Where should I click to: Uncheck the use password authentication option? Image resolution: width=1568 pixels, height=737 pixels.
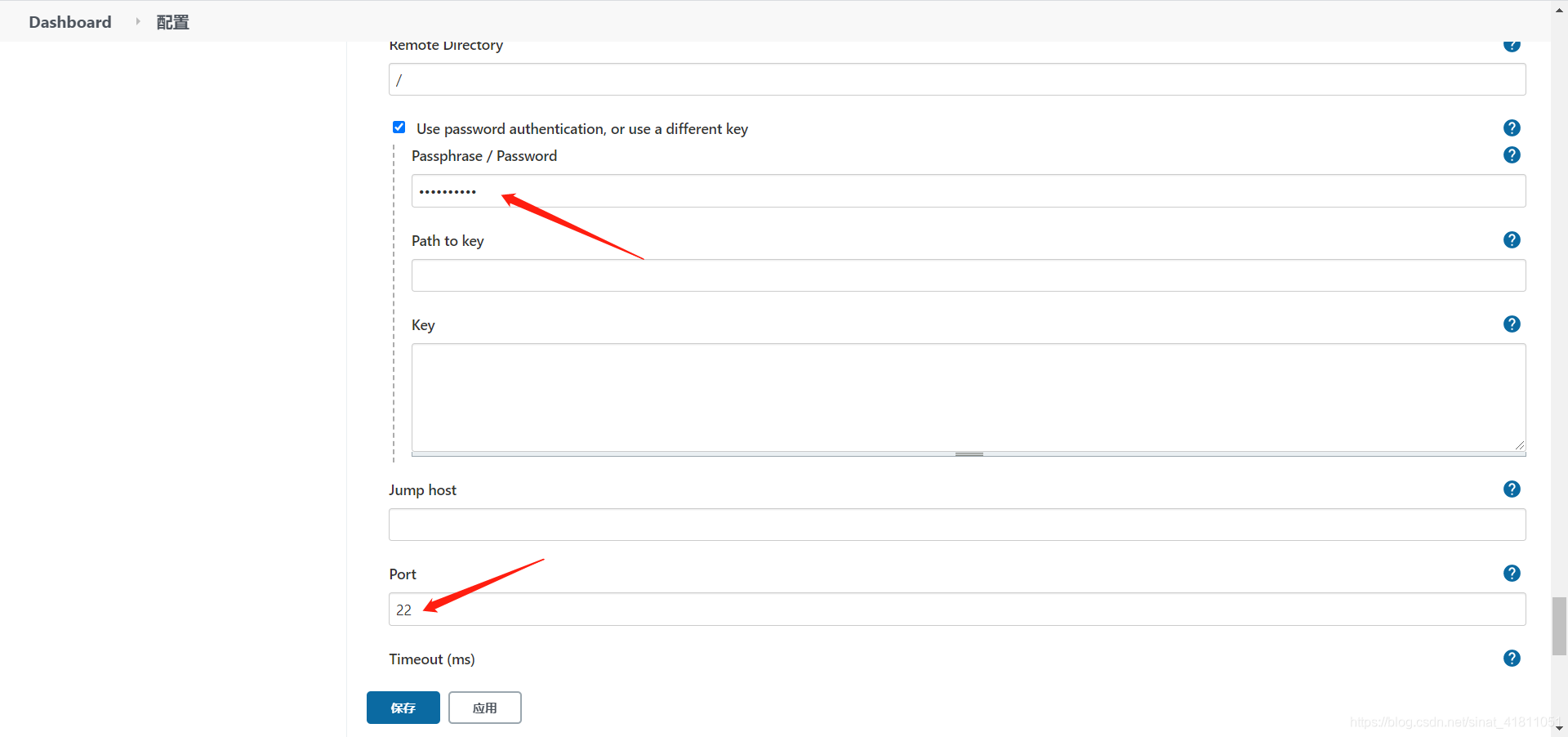(399, 127)
